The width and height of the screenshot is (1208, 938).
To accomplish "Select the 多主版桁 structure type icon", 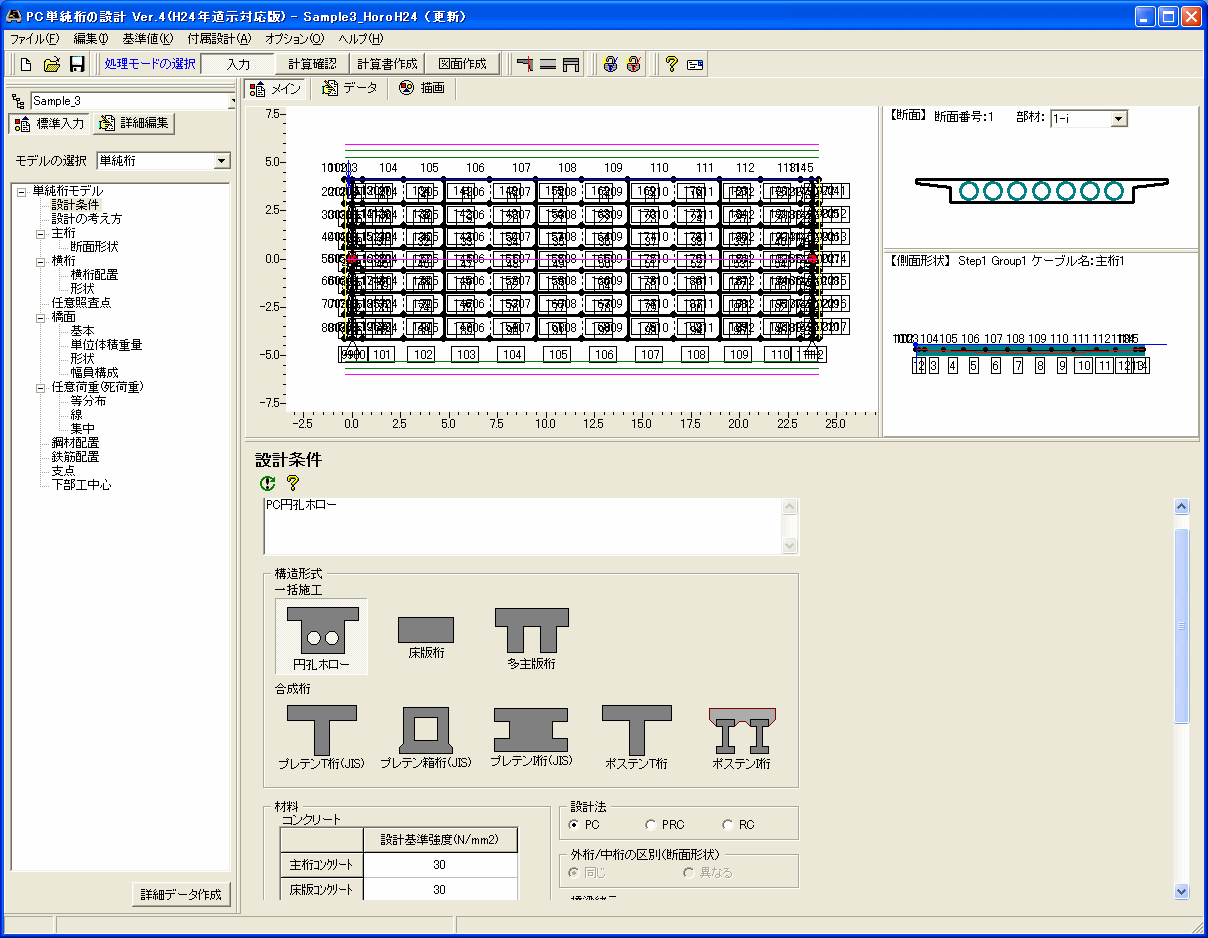I will pos(531,637).
